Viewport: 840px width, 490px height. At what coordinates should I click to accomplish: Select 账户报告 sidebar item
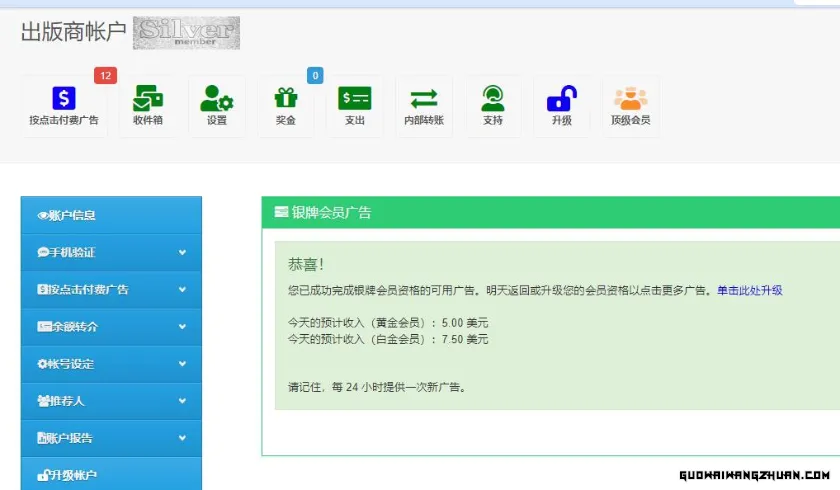pyautogui.click(x=111, y=438)
